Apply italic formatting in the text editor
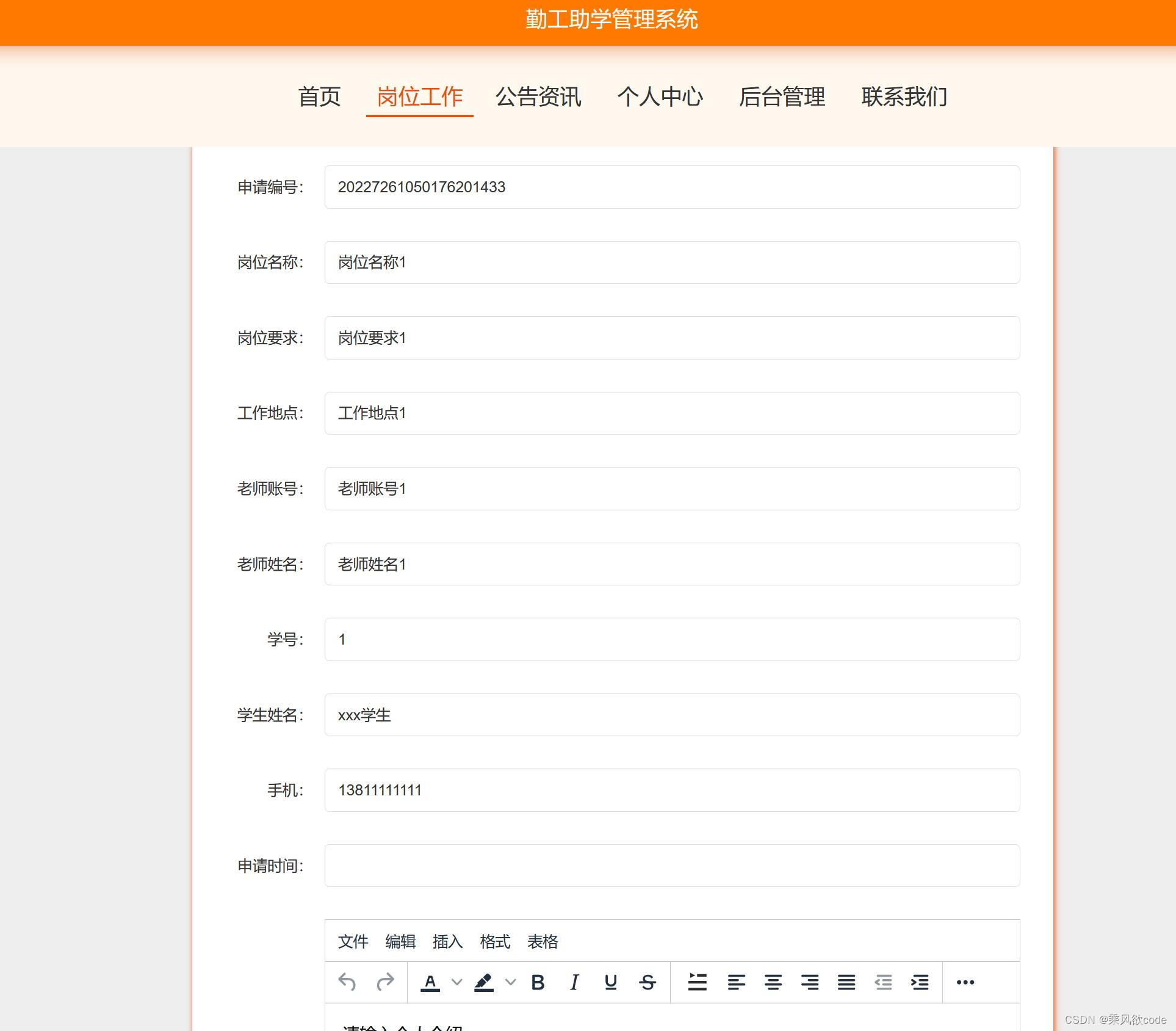The width and height of the screenshot is (1176, 1031). point(574,982)
